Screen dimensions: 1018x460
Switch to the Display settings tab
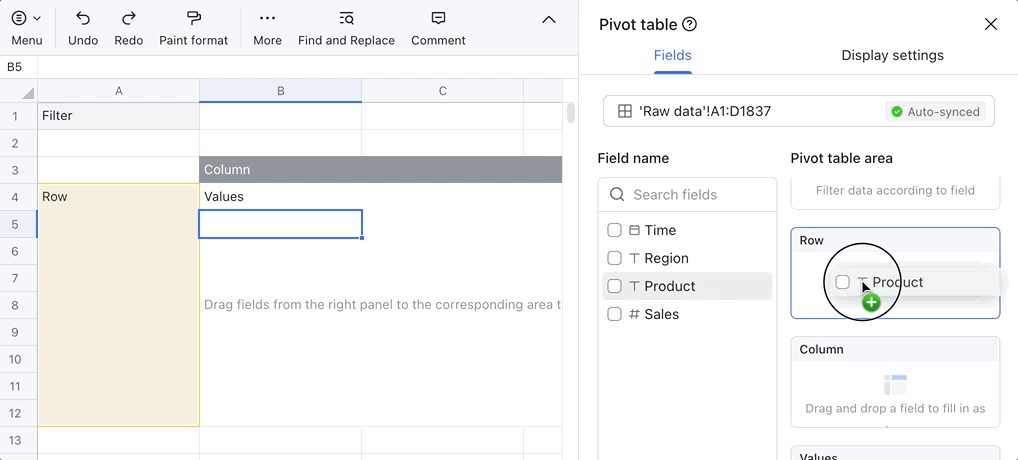892,56
